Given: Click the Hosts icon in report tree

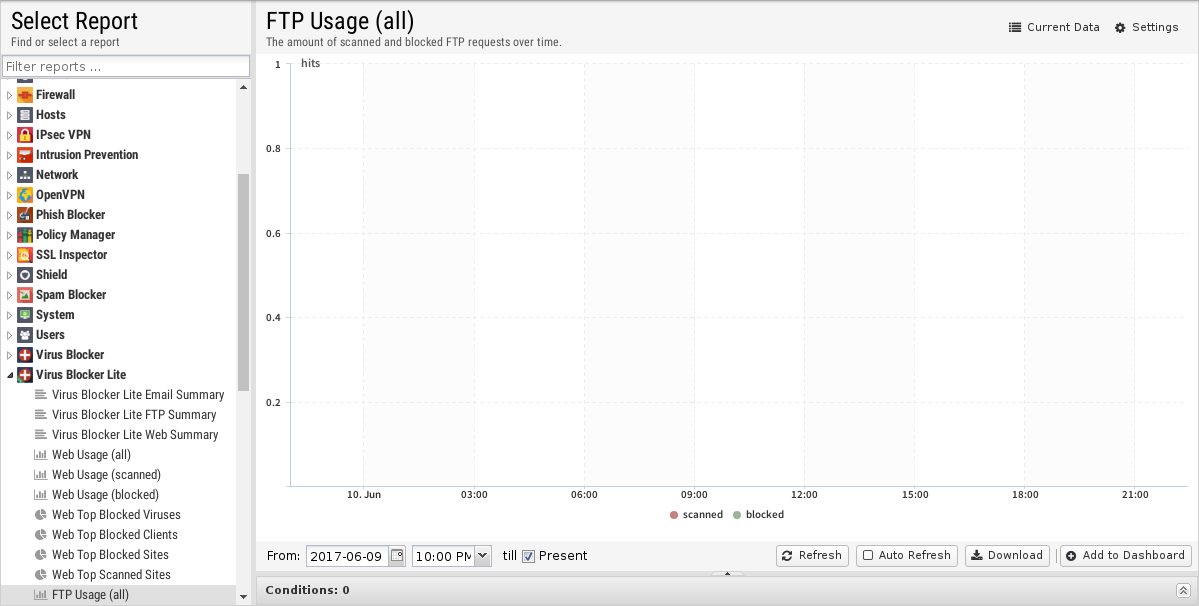Looking at the screenshot, I should tap(25, 115).
